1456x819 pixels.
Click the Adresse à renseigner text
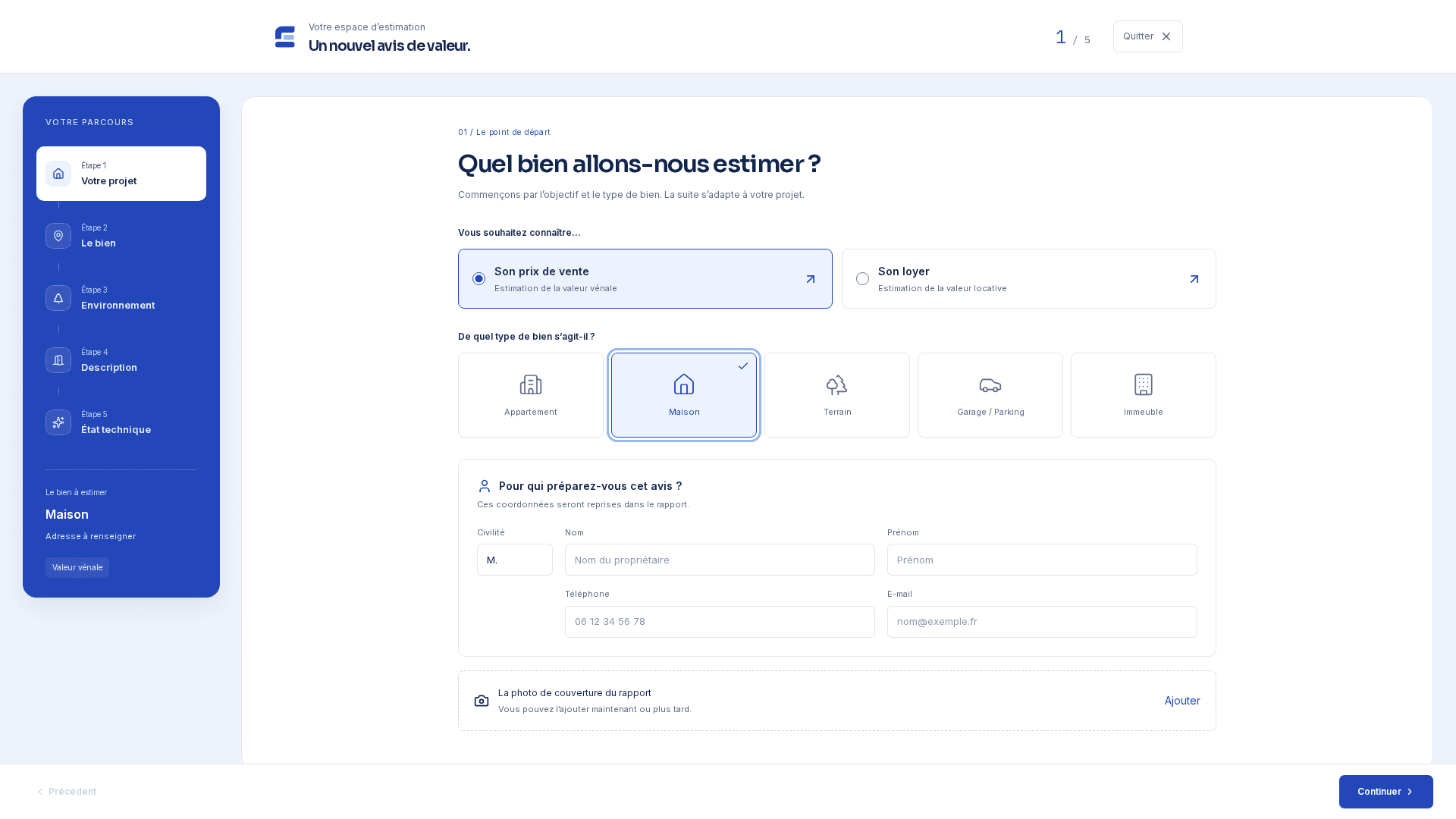[90, 536]
